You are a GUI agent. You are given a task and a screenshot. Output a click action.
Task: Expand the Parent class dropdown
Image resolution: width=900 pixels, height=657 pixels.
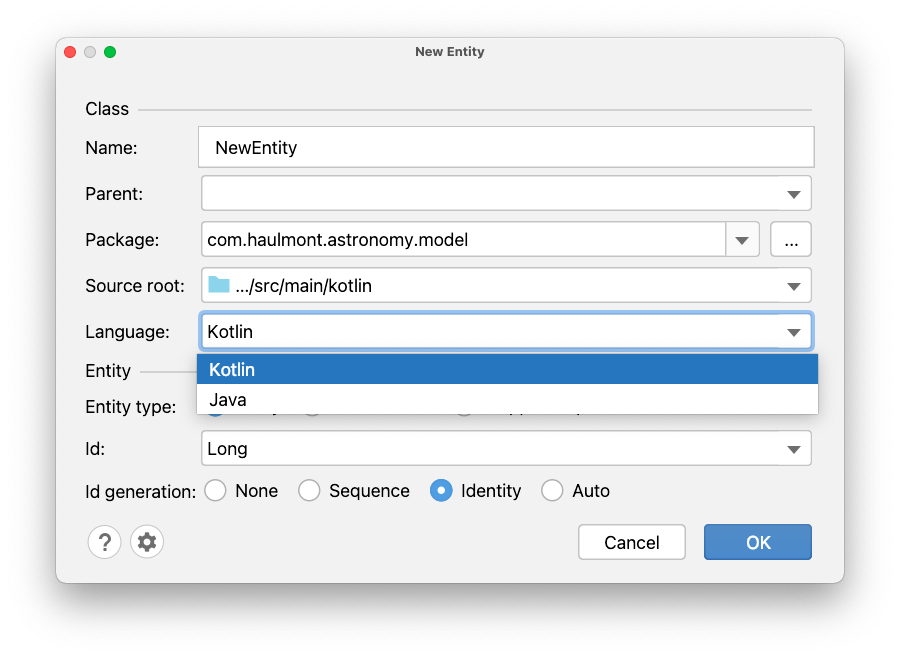(x=795, y=193)
